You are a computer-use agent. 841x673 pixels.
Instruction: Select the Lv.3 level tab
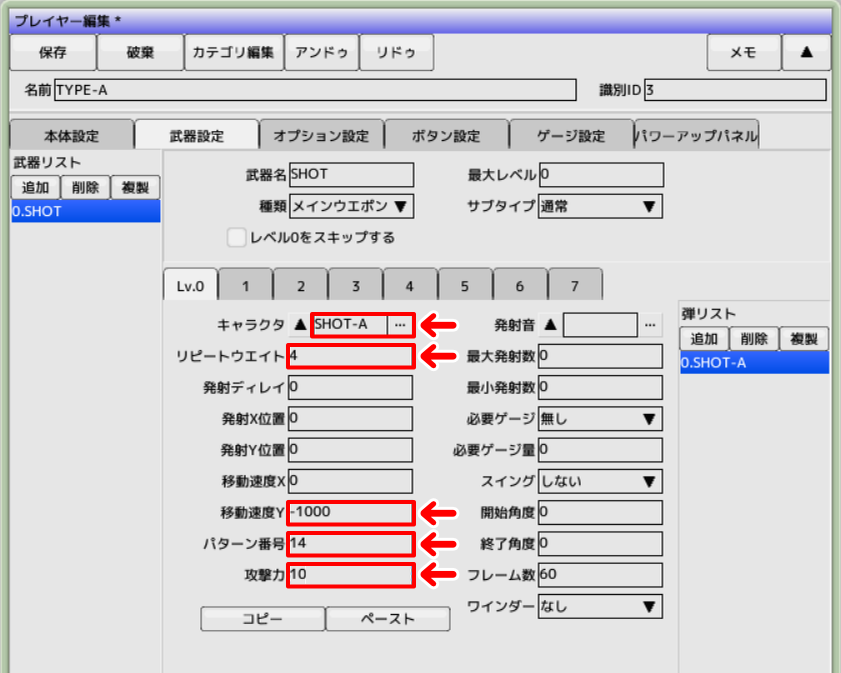click(x=355, y=285)
